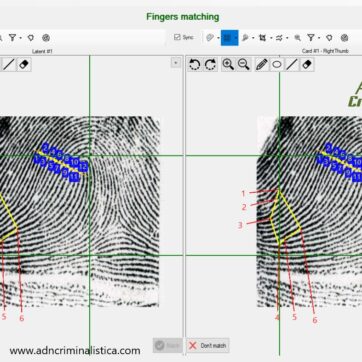Screen dimensions: 362x362
Task: Click the fingerprint overlay icon beside Sync
Action: click(210, 38)
